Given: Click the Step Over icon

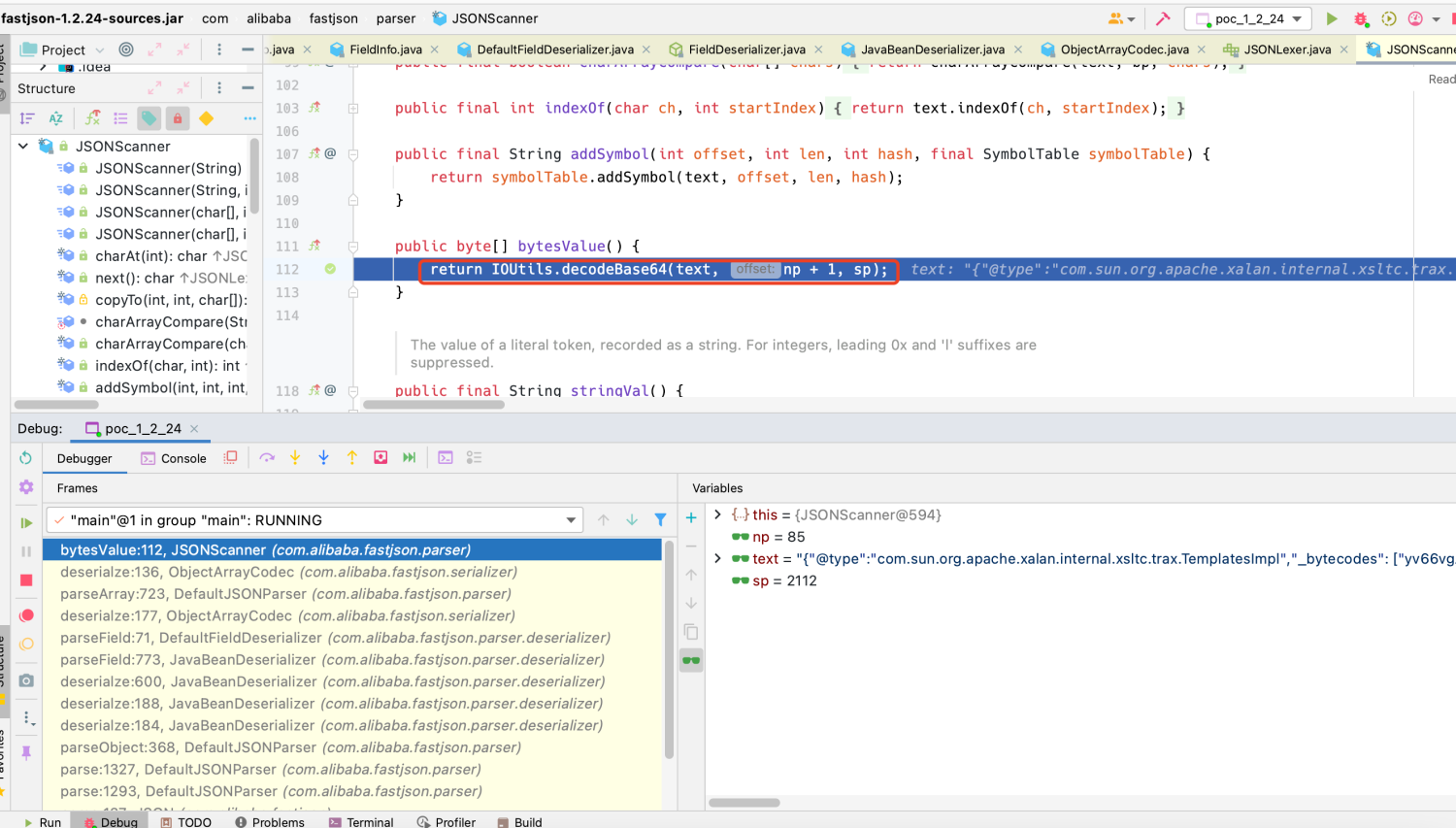Looking at the screenshot, I should point(267,458).
